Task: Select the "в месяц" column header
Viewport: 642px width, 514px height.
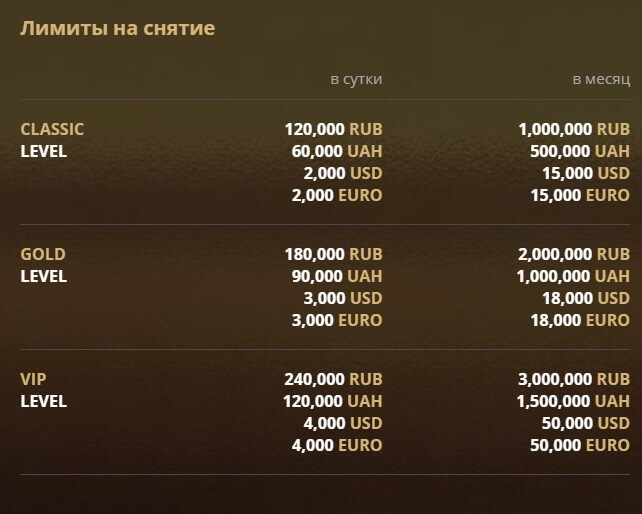Action: pyautogui.click(x=601, y=78)
